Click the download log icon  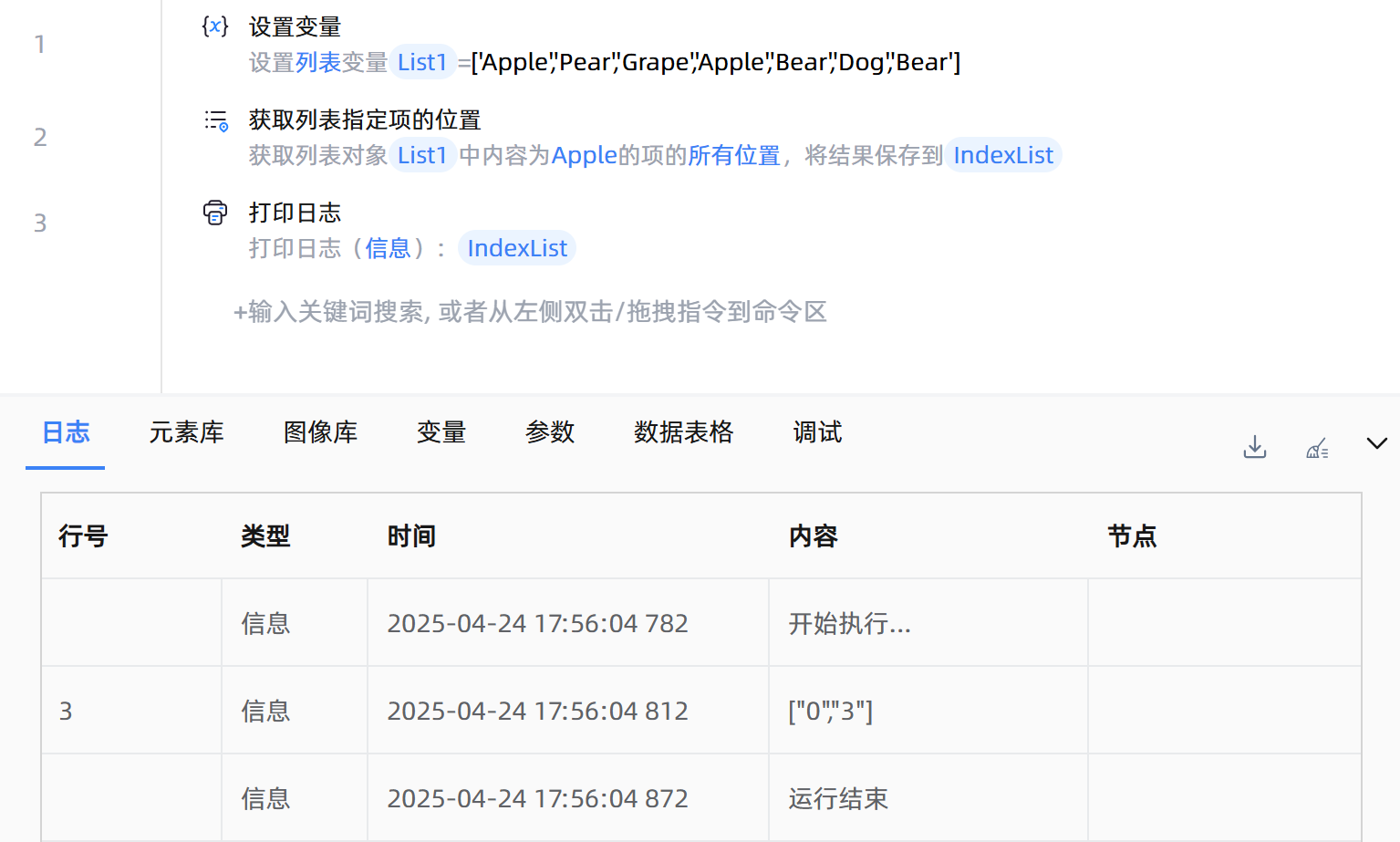[x=1255, y=447]
